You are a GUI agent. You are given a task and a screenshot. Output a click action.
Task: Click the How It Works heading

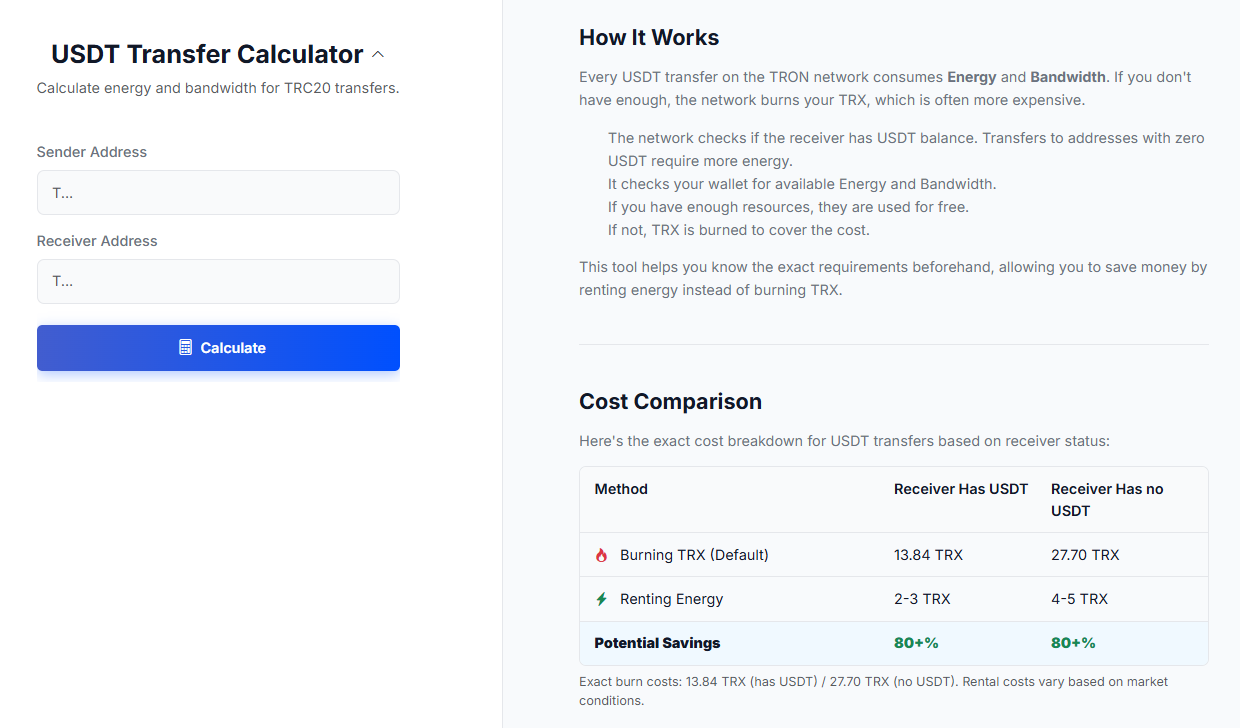[649, 38]
